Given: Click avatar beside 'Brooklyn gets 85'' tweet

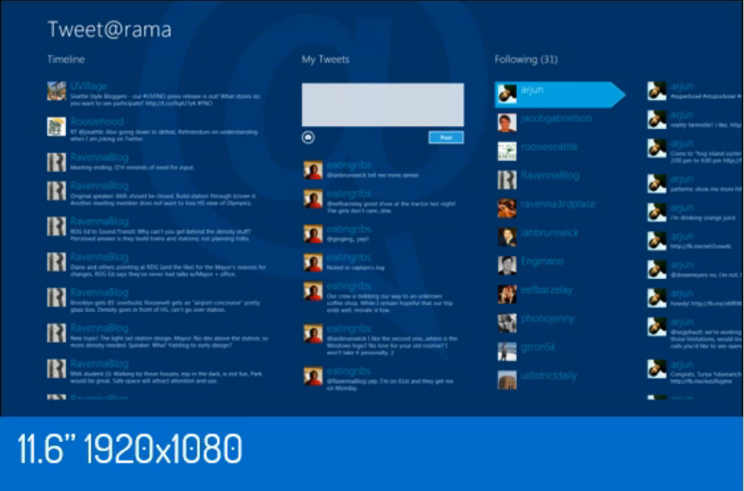Looking at the screenshot, I should [x=56, y=297].
